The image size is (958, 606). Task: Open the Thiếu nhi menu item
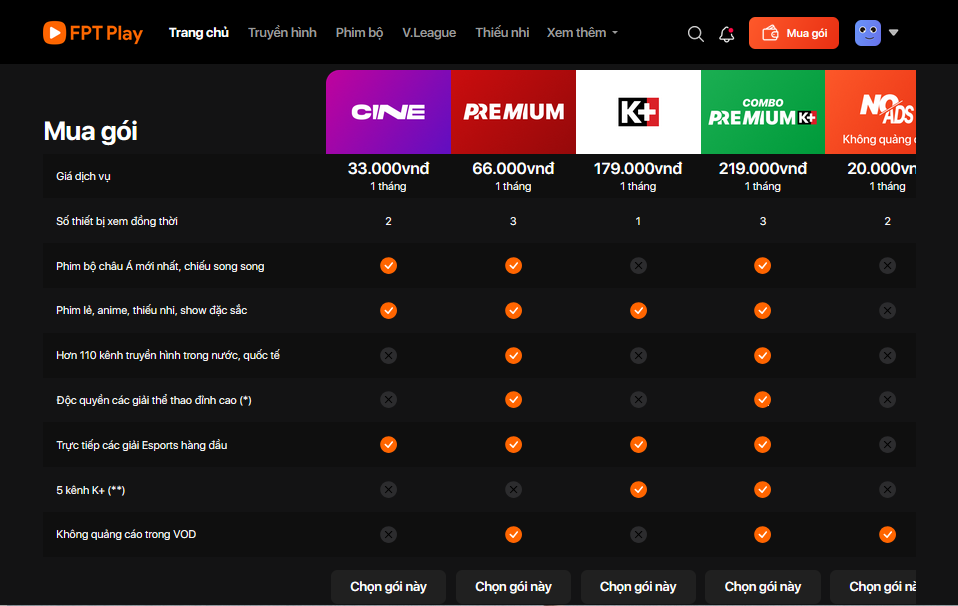(502, 33)
